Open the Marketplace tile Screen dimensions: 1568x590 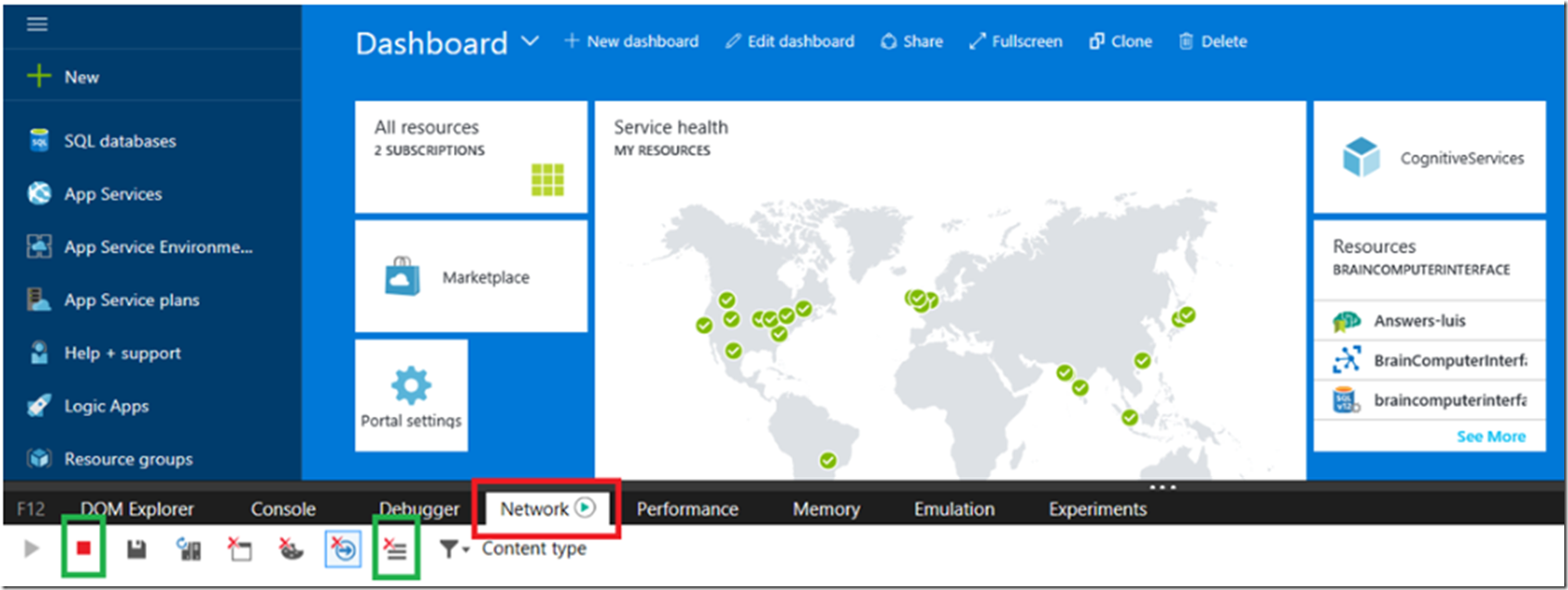pyautogui.click(x=472, y=277)
